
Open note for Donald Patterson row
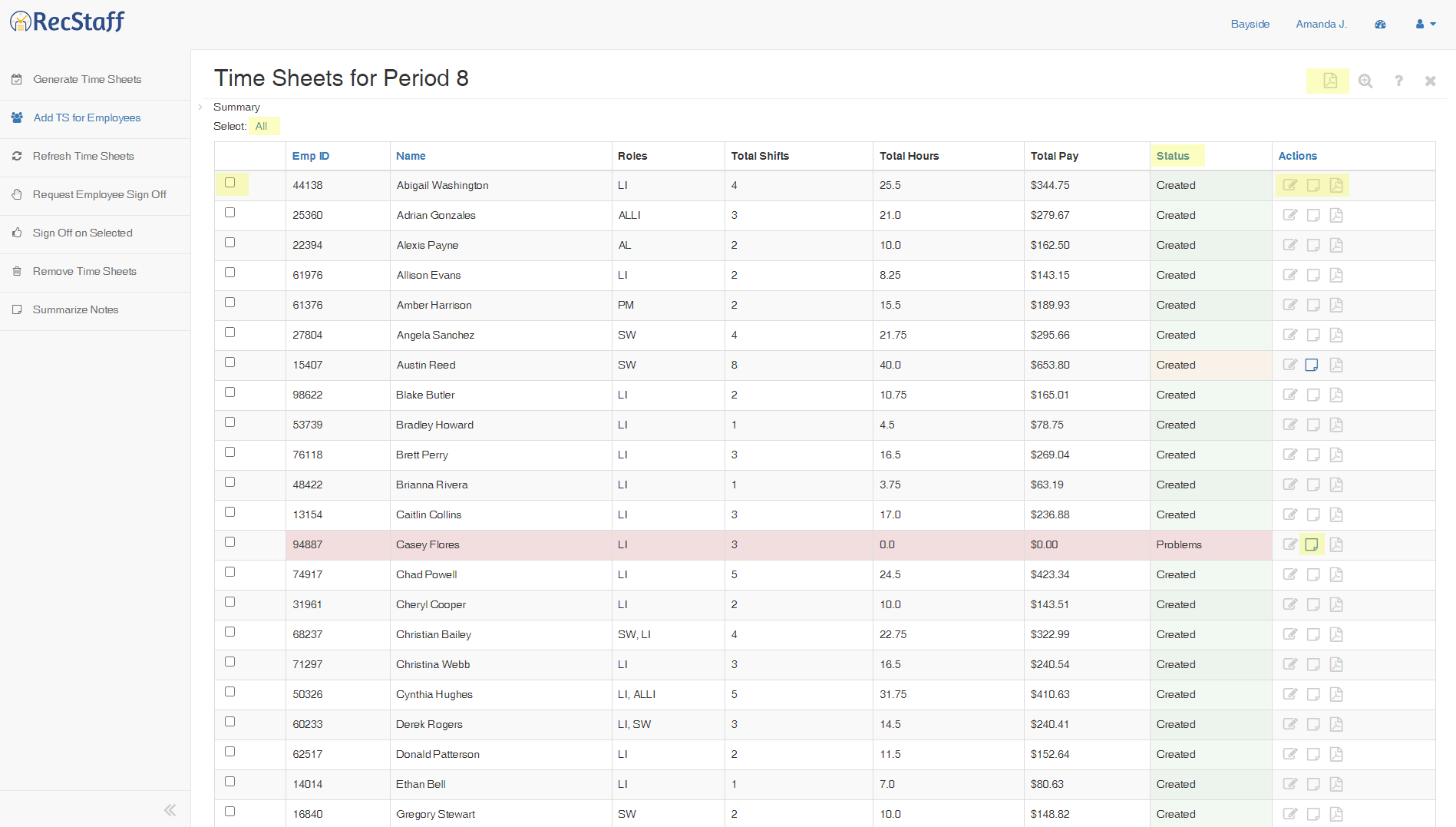[x=1313, y=754]
